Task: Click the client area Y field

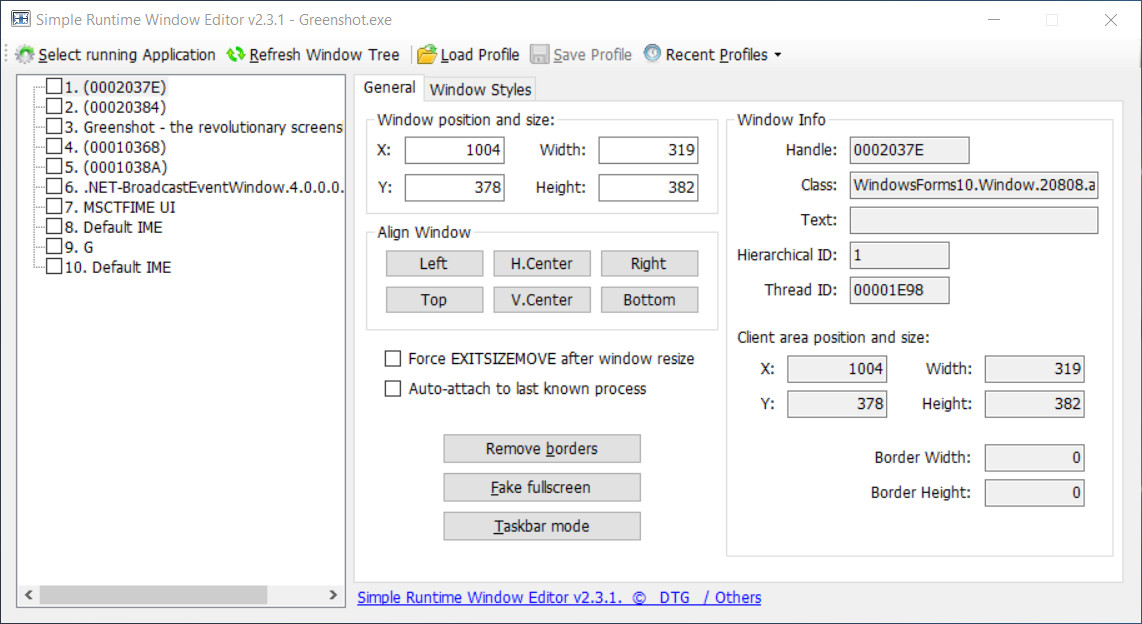Action: [x=837, y=403]
